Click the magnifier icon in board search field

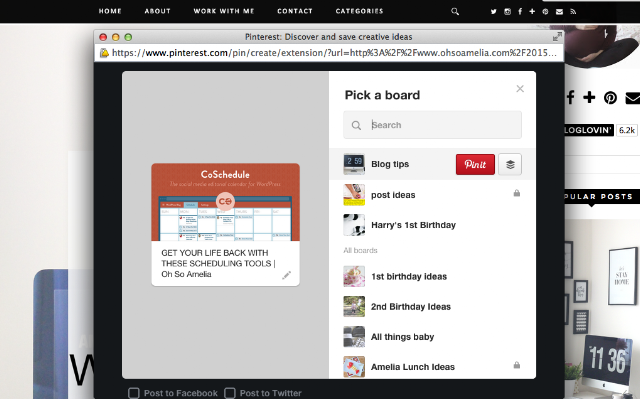356,125
